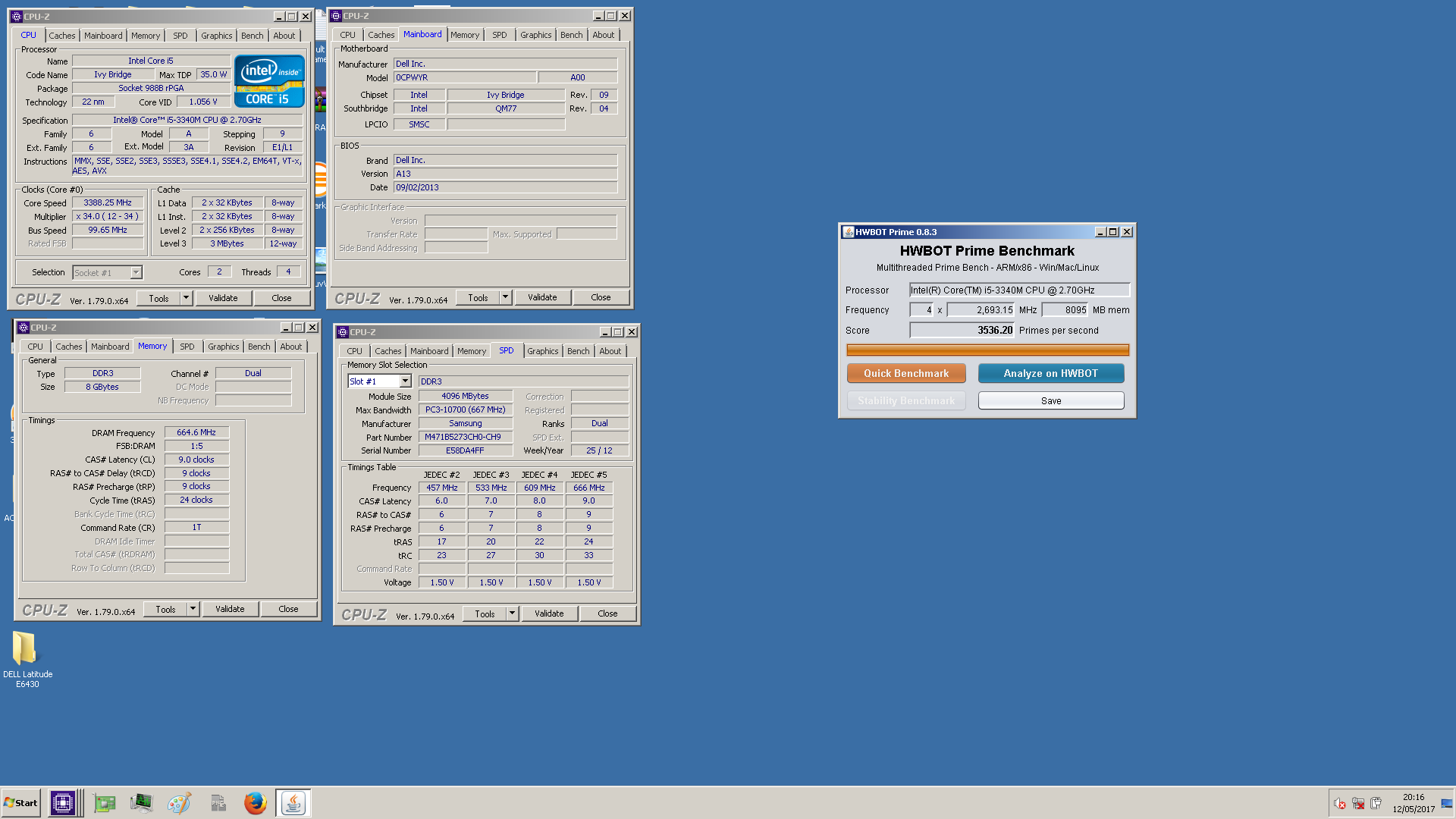Click Analyze on HWBOT button

pos(1051,373)
